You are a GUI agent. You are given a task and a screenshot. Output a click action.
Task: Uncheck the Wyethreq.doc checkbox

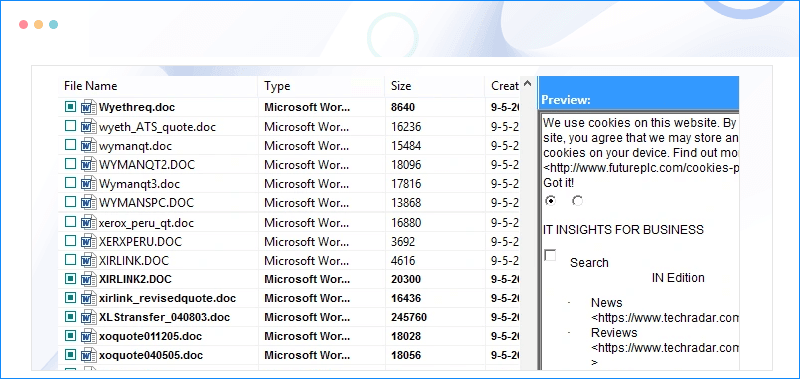point(70,107)
